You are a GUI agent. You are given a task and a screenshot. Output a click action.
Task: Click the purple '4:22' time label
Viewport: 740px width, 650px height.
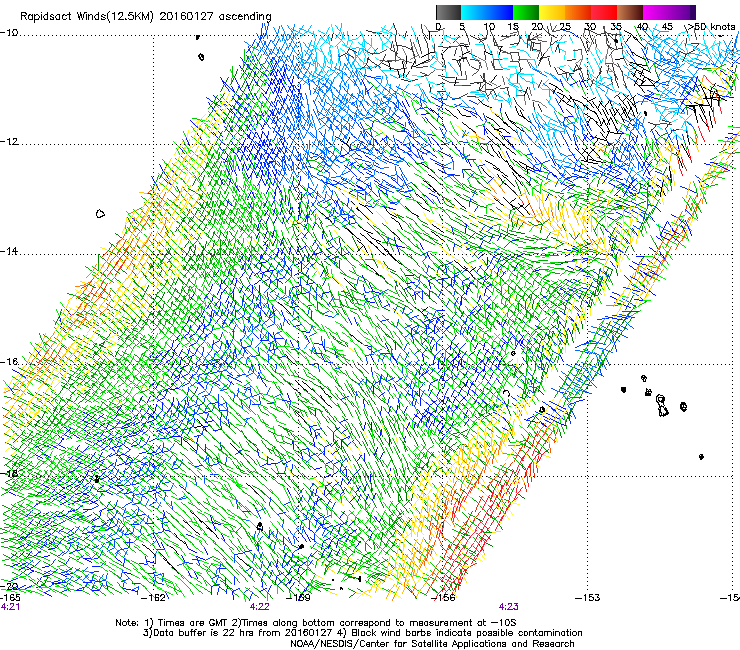260,607
